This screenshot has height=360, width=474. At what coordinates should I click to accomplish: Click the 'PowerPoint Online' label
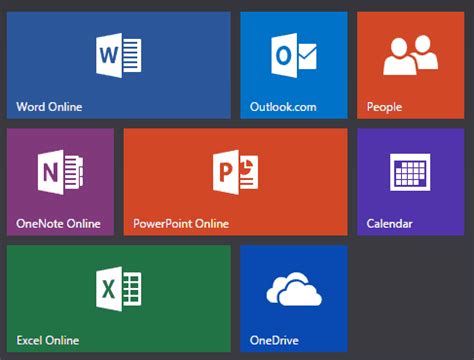tap(181, 223)
